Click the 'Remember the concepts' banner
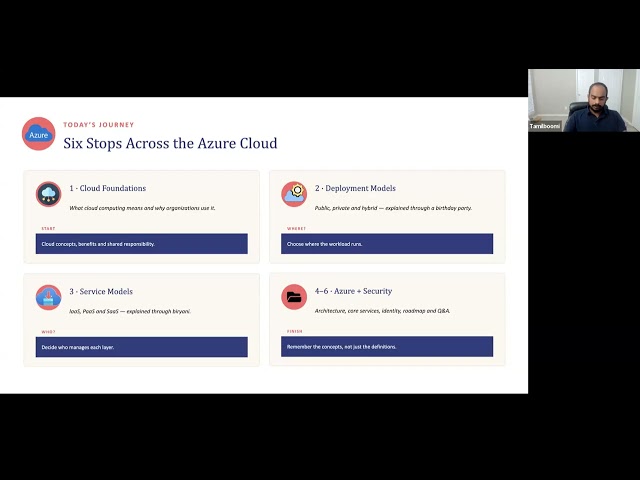Screen dimensions: 640x480 coord(387,347)
